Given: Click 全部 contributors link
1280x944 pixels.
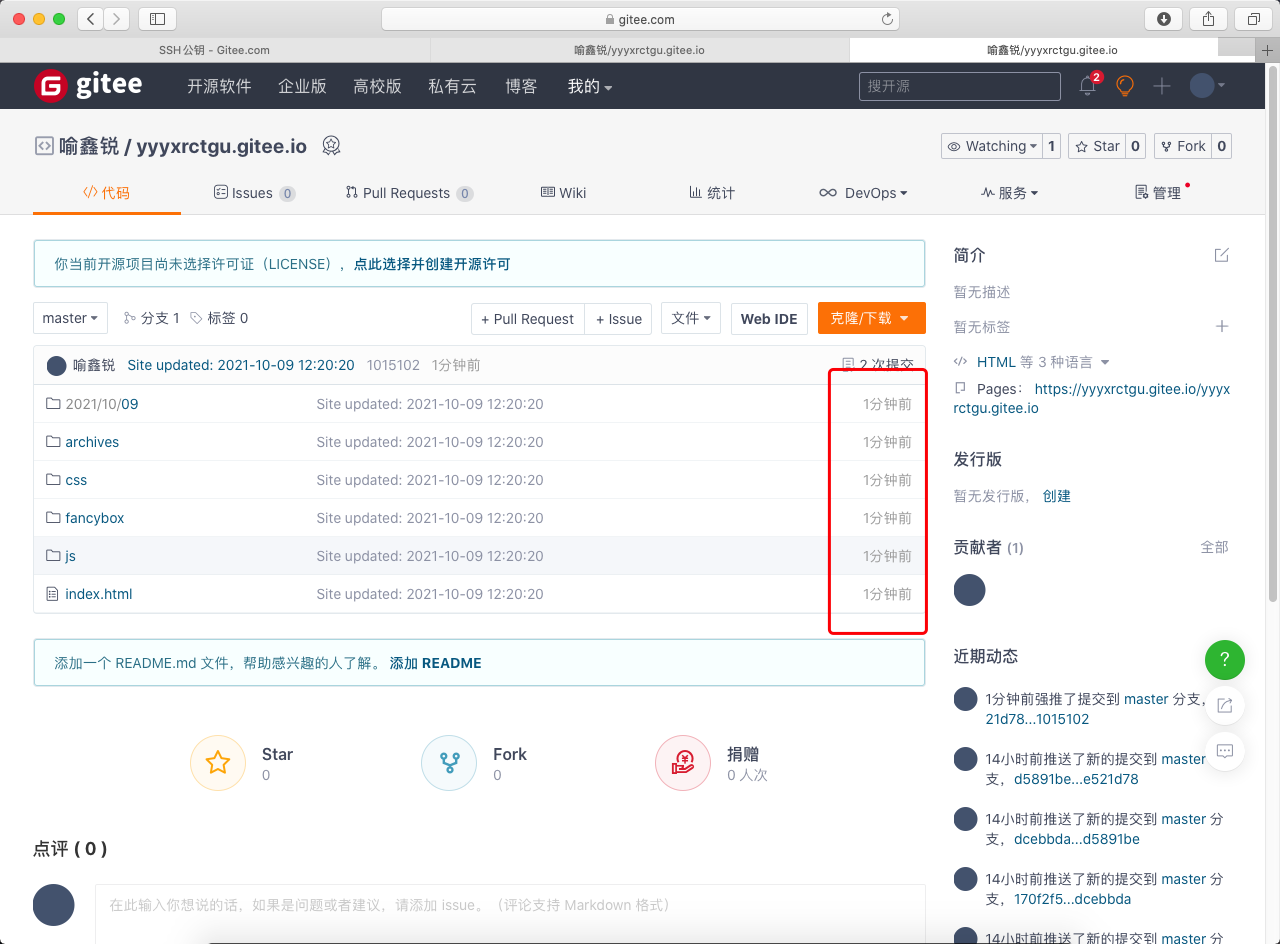Looking at the screenshot, I should [x=1214, y=547].
